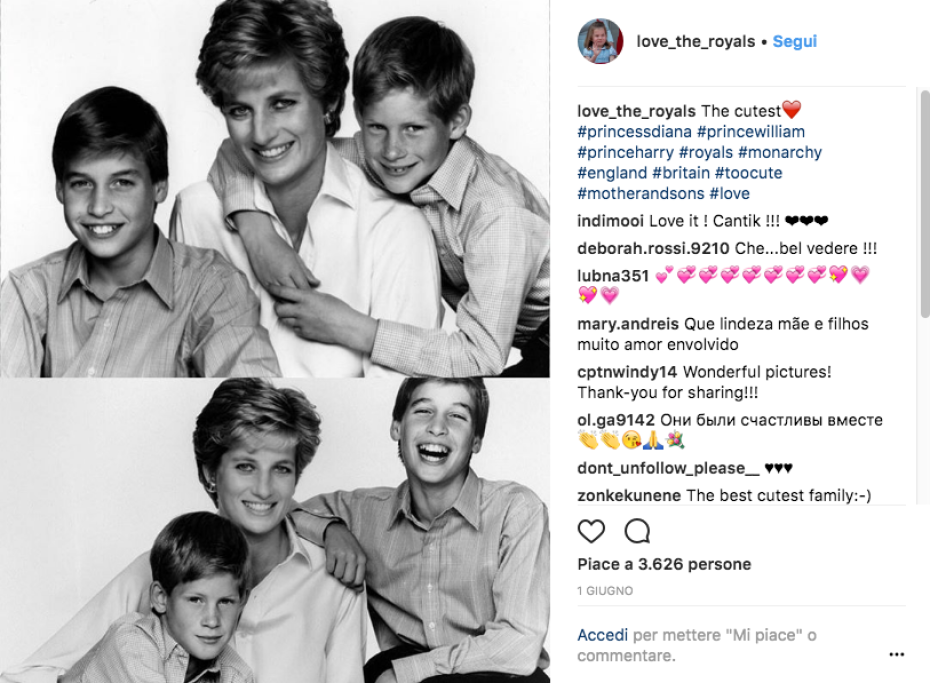The image size is (930, 683).
Task: Click the top black-and-white family photo
Action: coord(274,188)
